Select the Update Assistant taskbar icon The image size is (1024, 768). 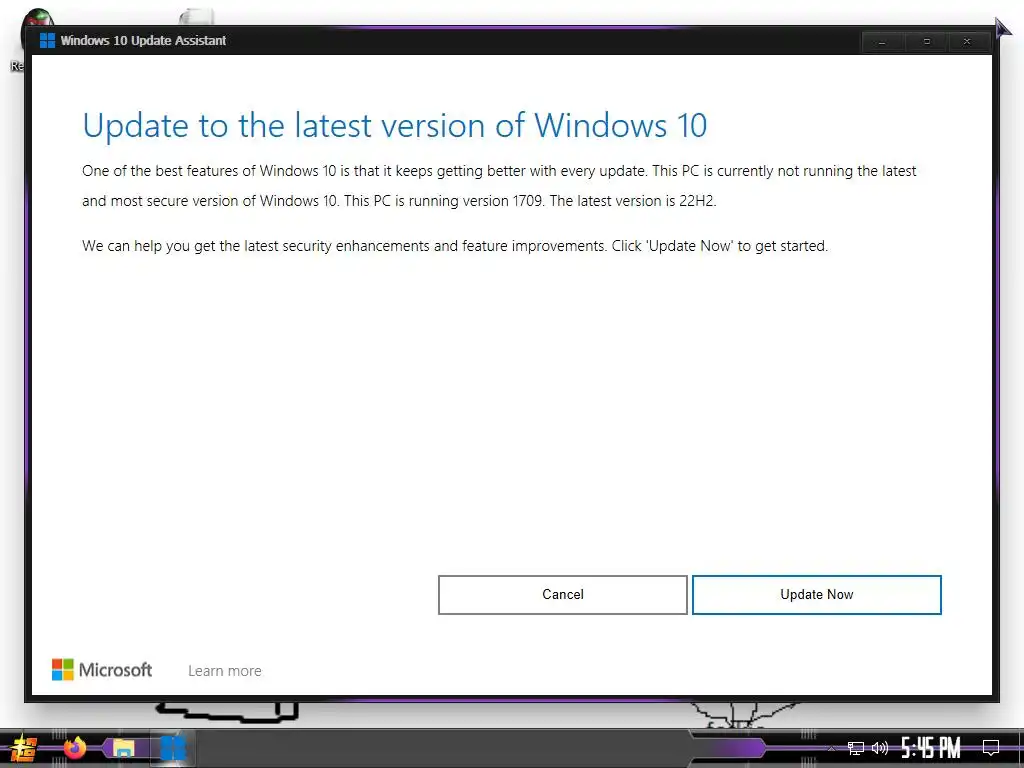173,748
